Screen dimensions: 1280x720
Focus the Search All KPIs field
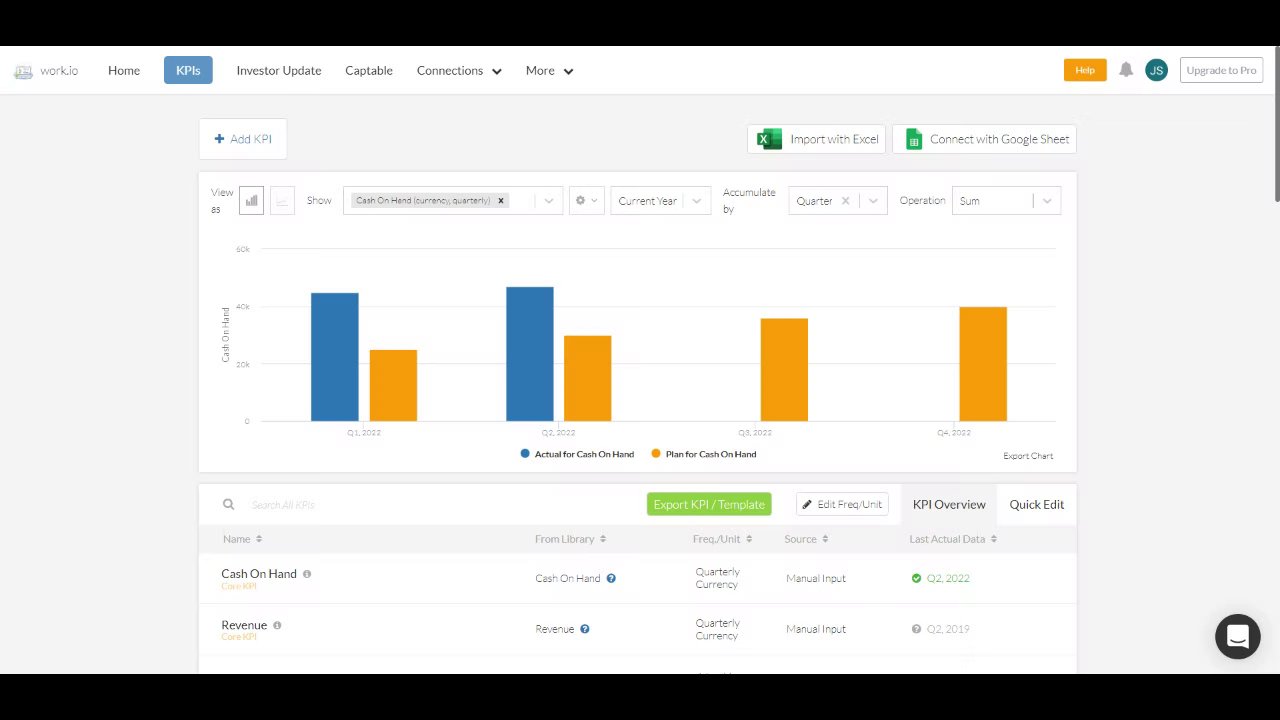430,505
